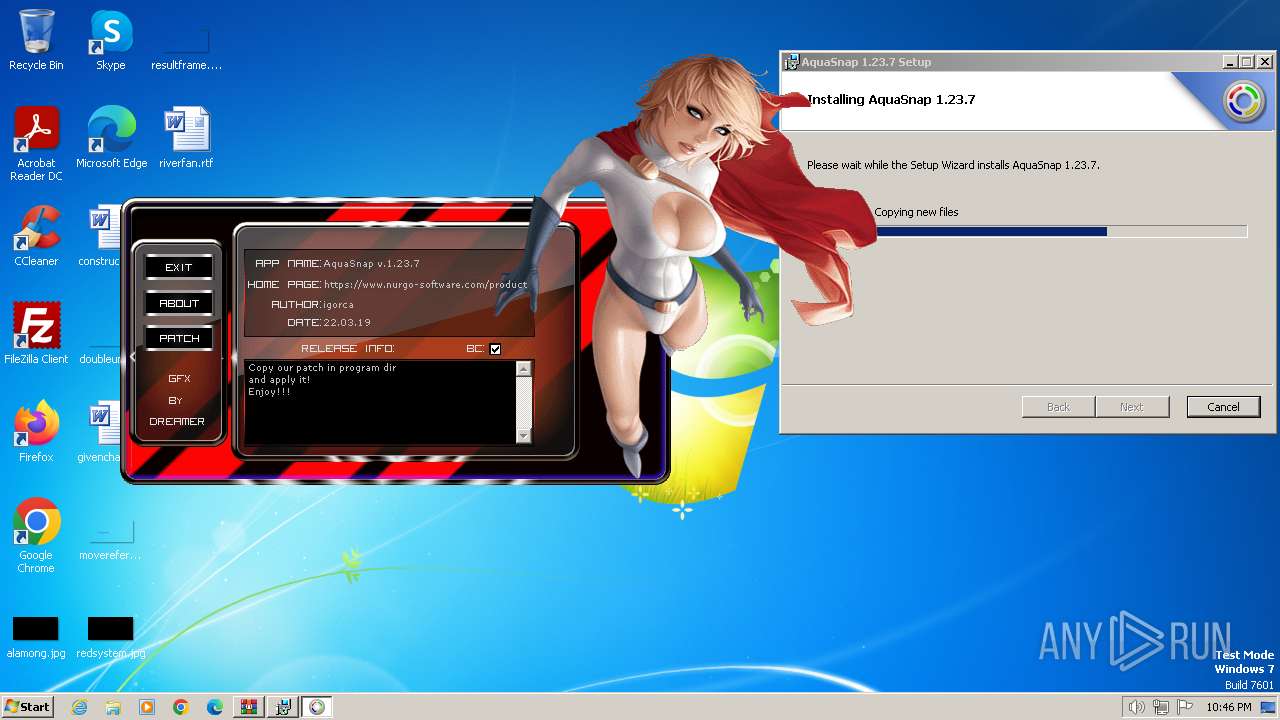The image size is (1280, 720).
Task: Switch to the setup installer taskbar item
Action: (x=283, y=707)
